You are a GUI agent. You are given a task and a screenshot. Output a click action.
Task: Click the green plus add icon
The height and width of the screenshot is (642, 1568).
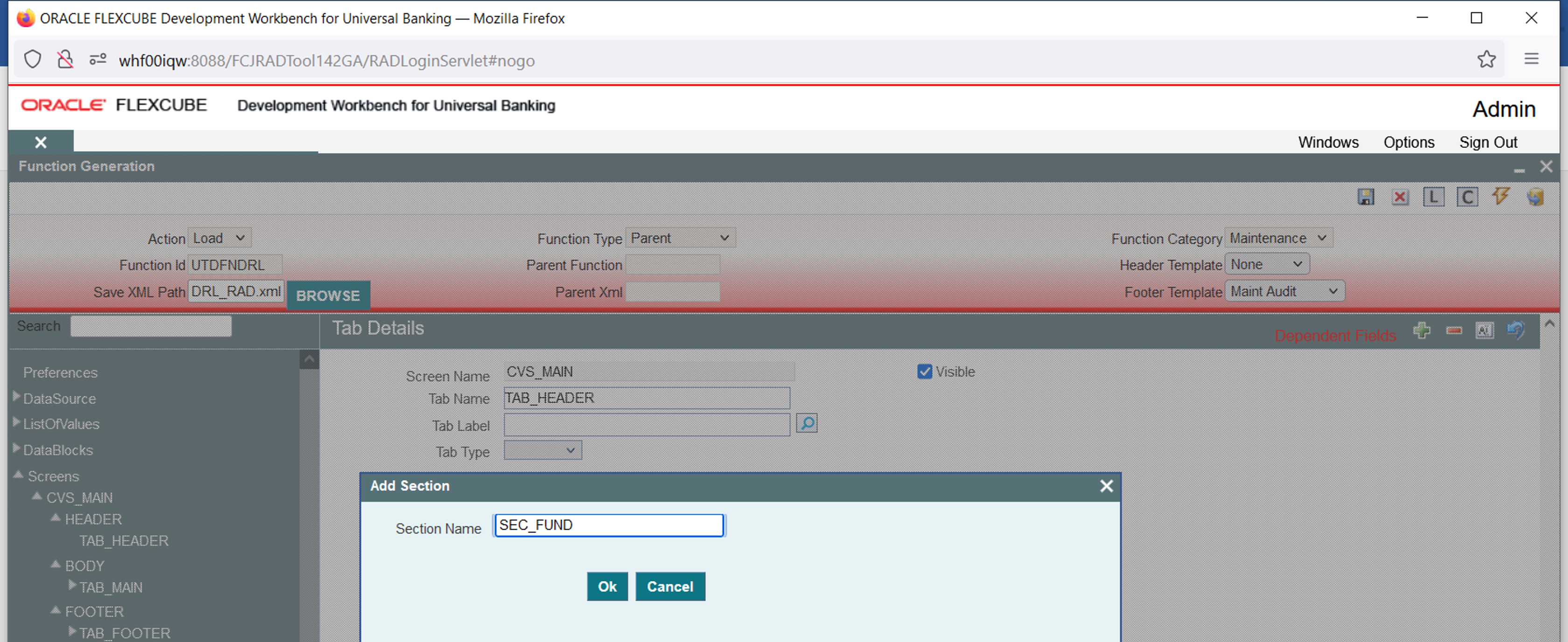tap(1421, 330)
